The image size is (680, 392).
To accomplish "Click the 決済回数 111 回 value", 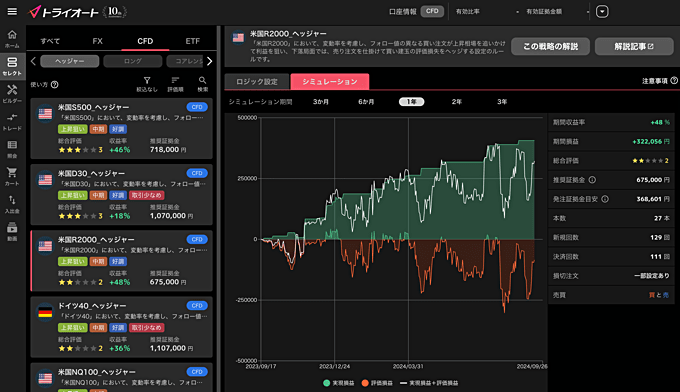I will (660, 257).
